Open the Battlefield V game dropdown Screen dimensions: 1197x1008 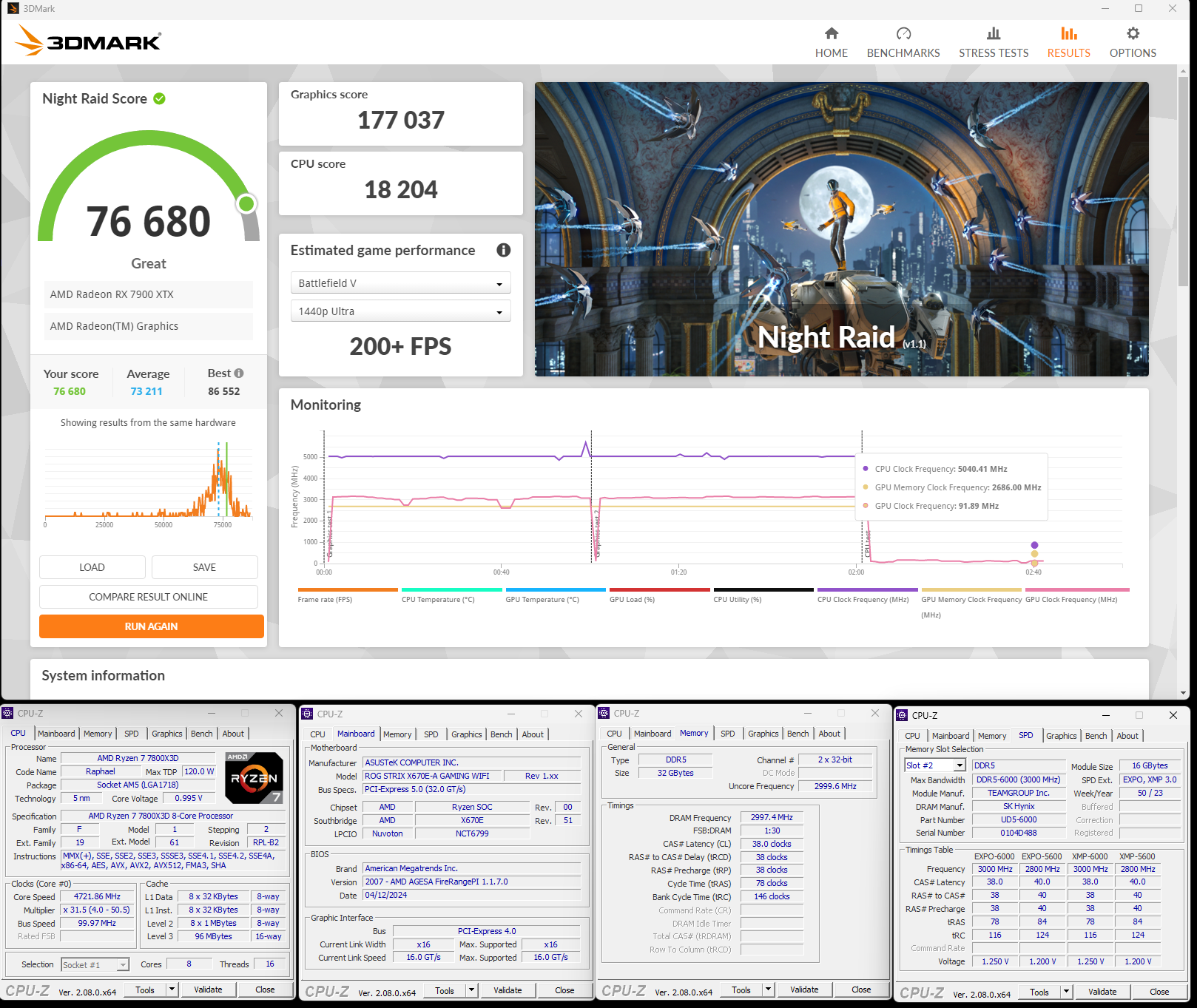click(400, 283)
